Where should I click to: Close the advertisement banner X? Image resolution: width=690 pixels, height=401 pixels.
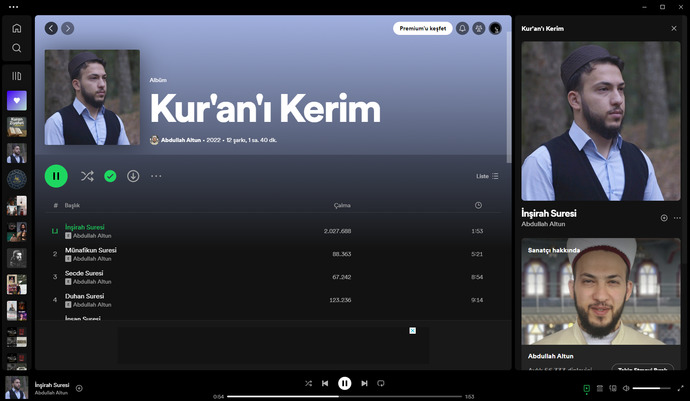click(412, 331)
